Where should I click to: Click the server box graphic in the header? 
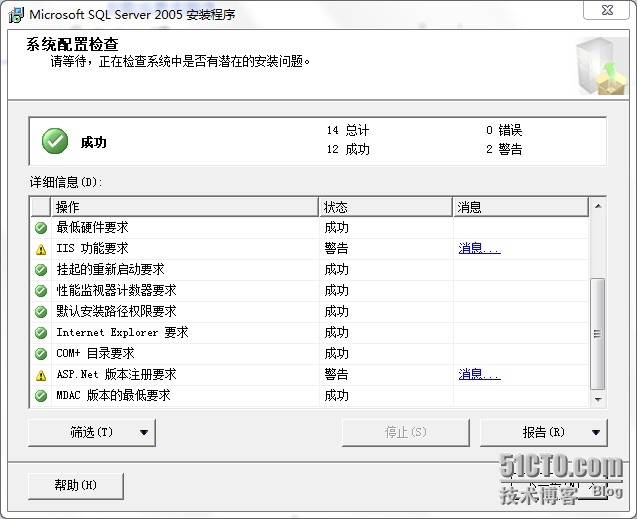(601, 66)
